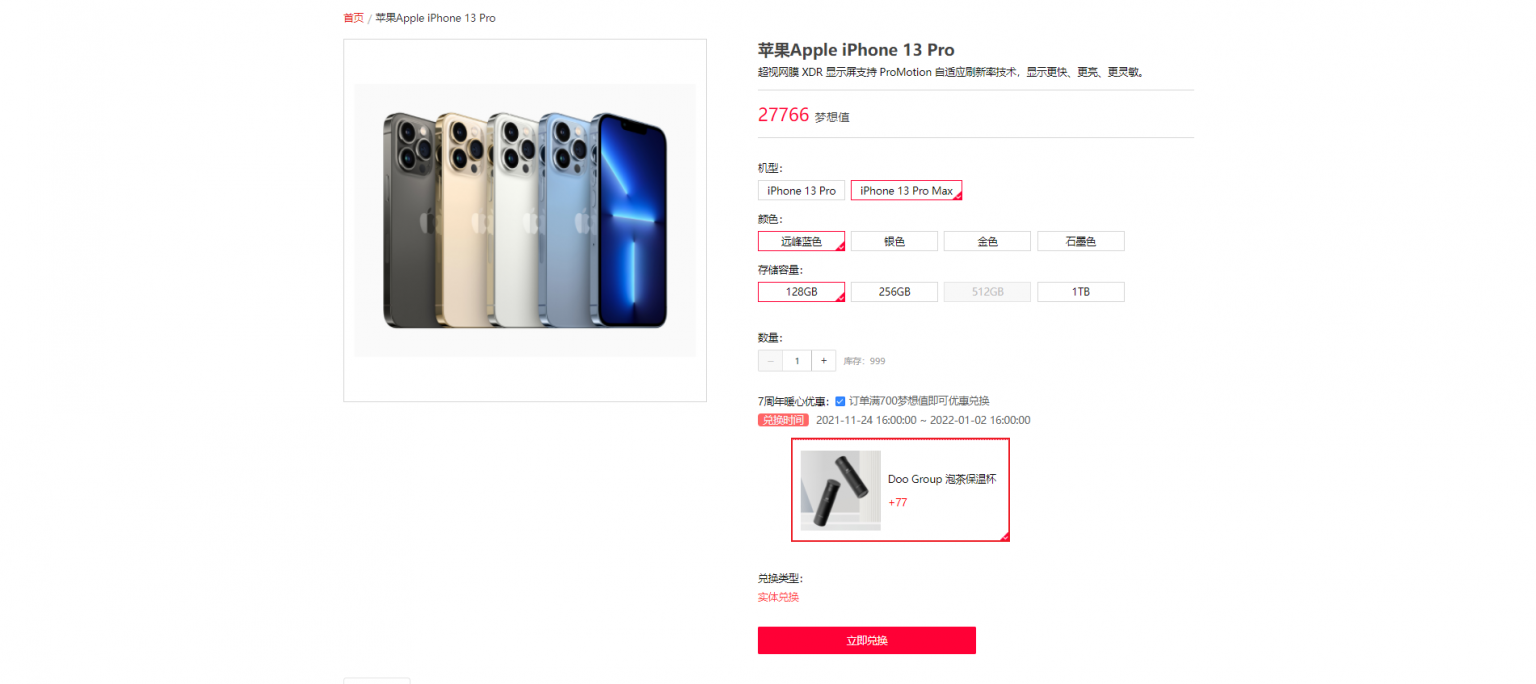The height and width of the screenshot is (684, 1536).
Task: Select 128GB storage capacity
Action: [x=801, y=292]
